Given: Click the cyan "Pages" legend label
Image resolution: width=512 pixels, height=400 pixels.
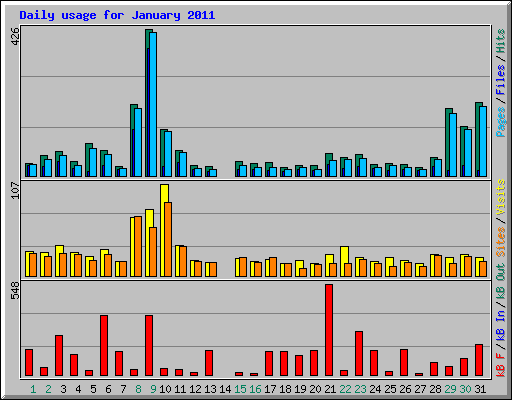Looking at the screenshot, I should point(501,122).
